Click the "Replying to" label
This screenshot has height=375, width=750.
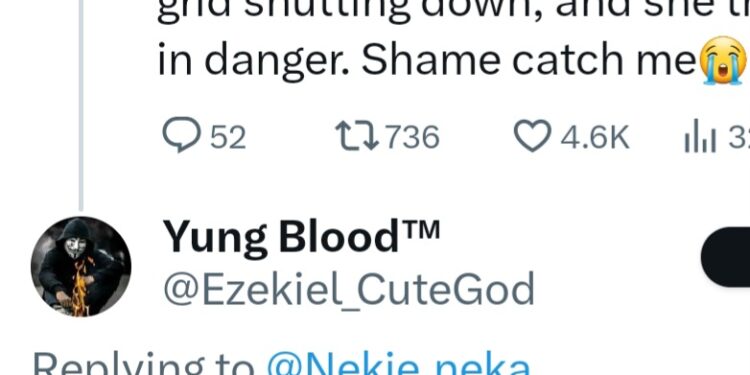[x=144, y=364]
